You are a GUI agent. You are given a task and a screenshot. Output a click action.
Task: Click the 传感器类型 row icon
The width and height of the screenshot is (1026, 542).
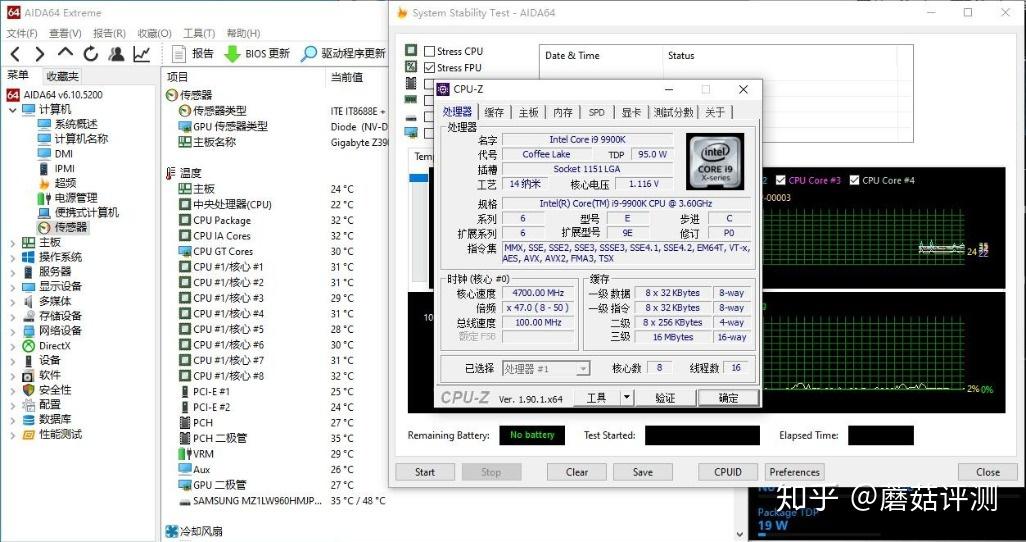(185, 111)
